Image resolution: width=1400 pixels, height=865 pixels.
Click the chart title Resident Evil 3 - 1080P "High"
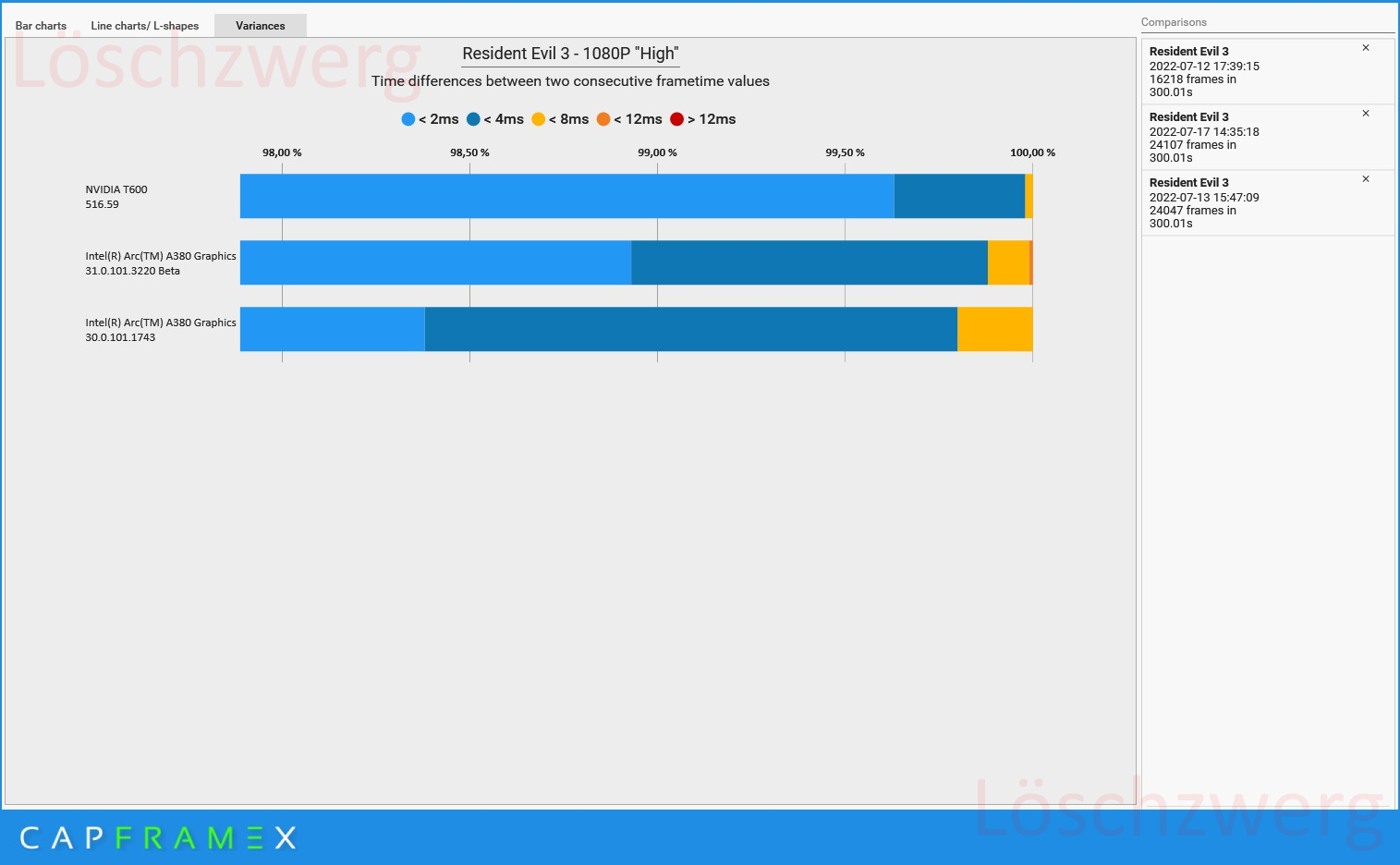point(570,54)
